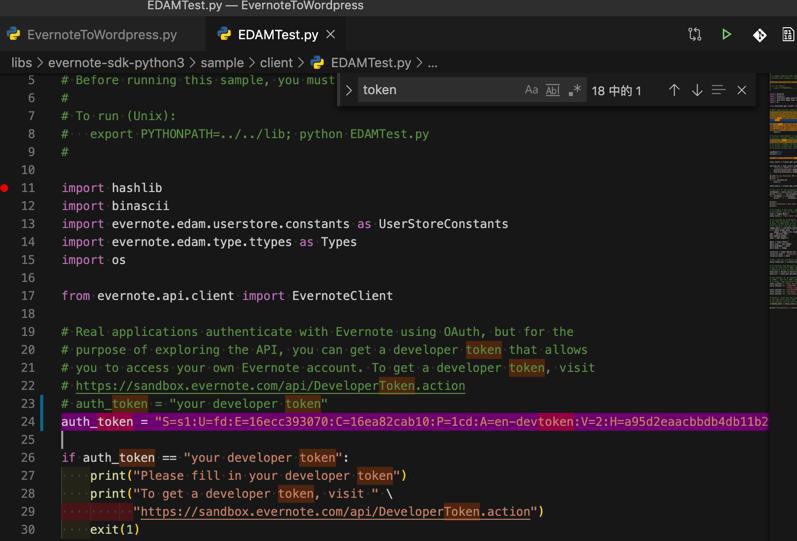Image resolution: width=797 pixels, height=541 pixels.
Task: Click the '18 中的 1' match counter
Action: click(616, 91)
